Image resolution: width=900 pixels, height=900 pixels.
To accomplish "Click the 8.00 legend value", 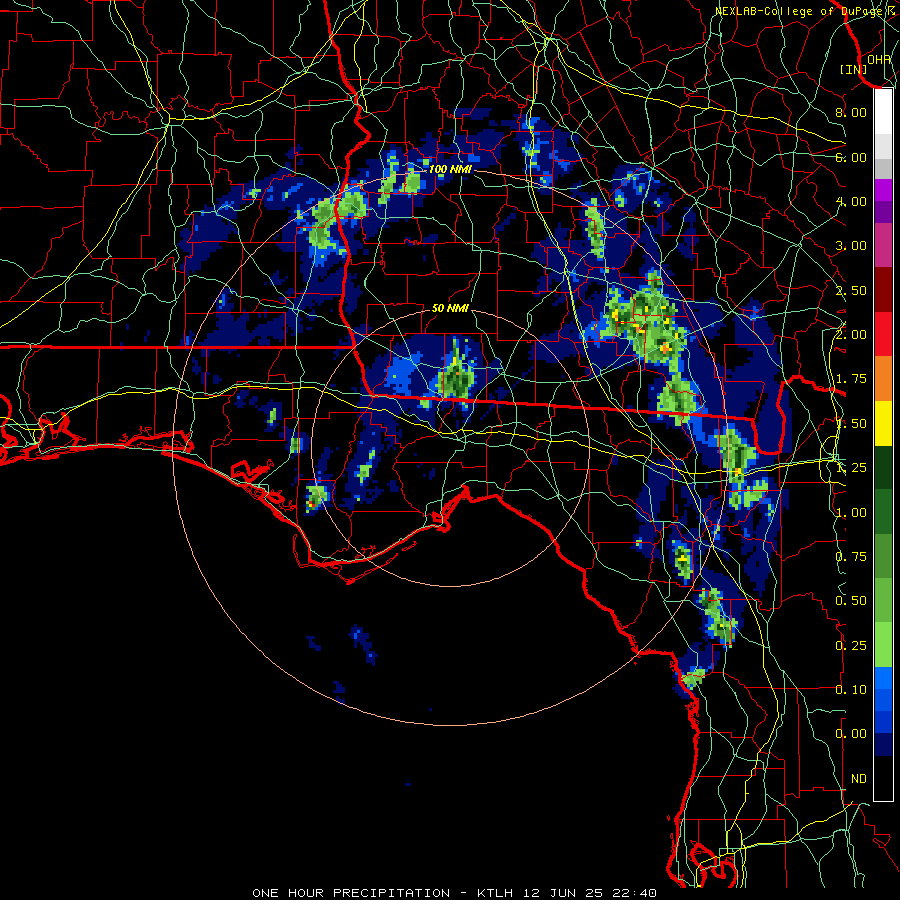I will coord(851,112).
